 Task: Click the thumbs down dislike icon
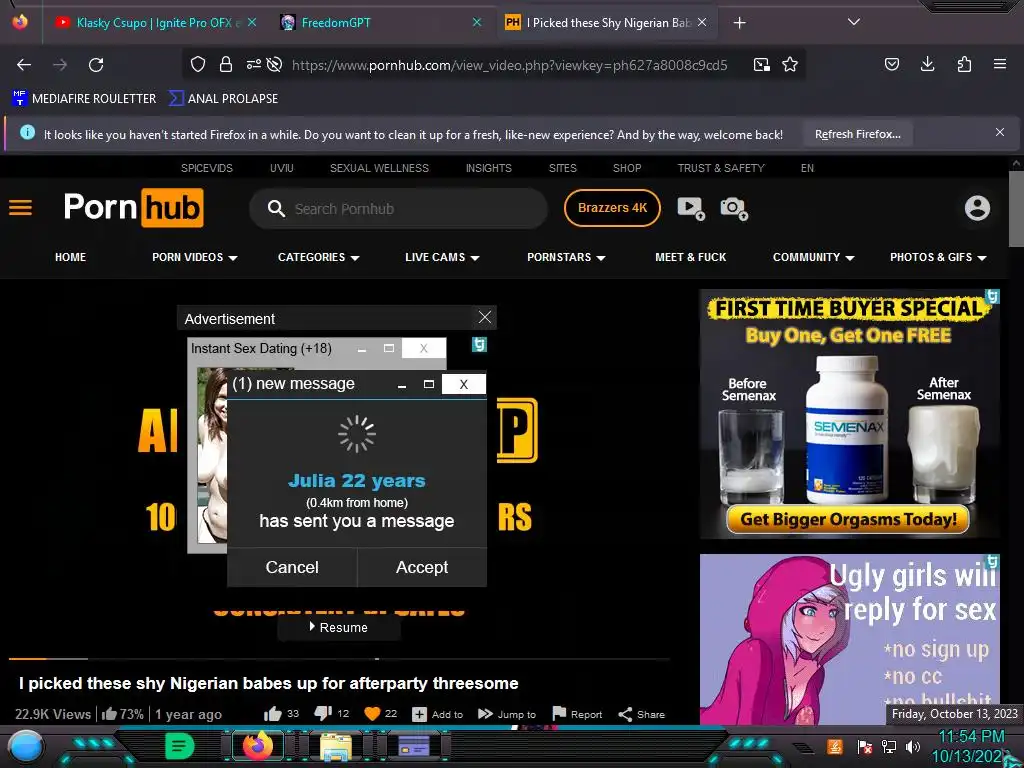tap(323, 714)
